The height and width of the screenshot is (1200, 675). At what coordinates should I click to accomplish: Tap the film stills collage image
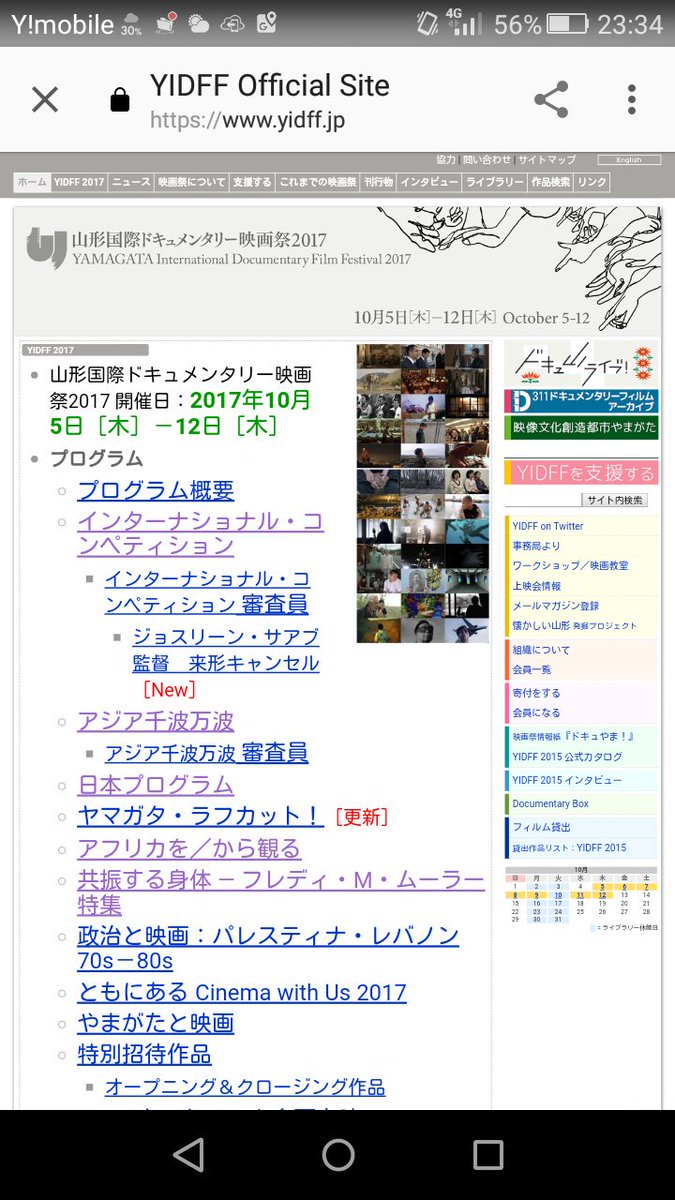pos(423,493)
